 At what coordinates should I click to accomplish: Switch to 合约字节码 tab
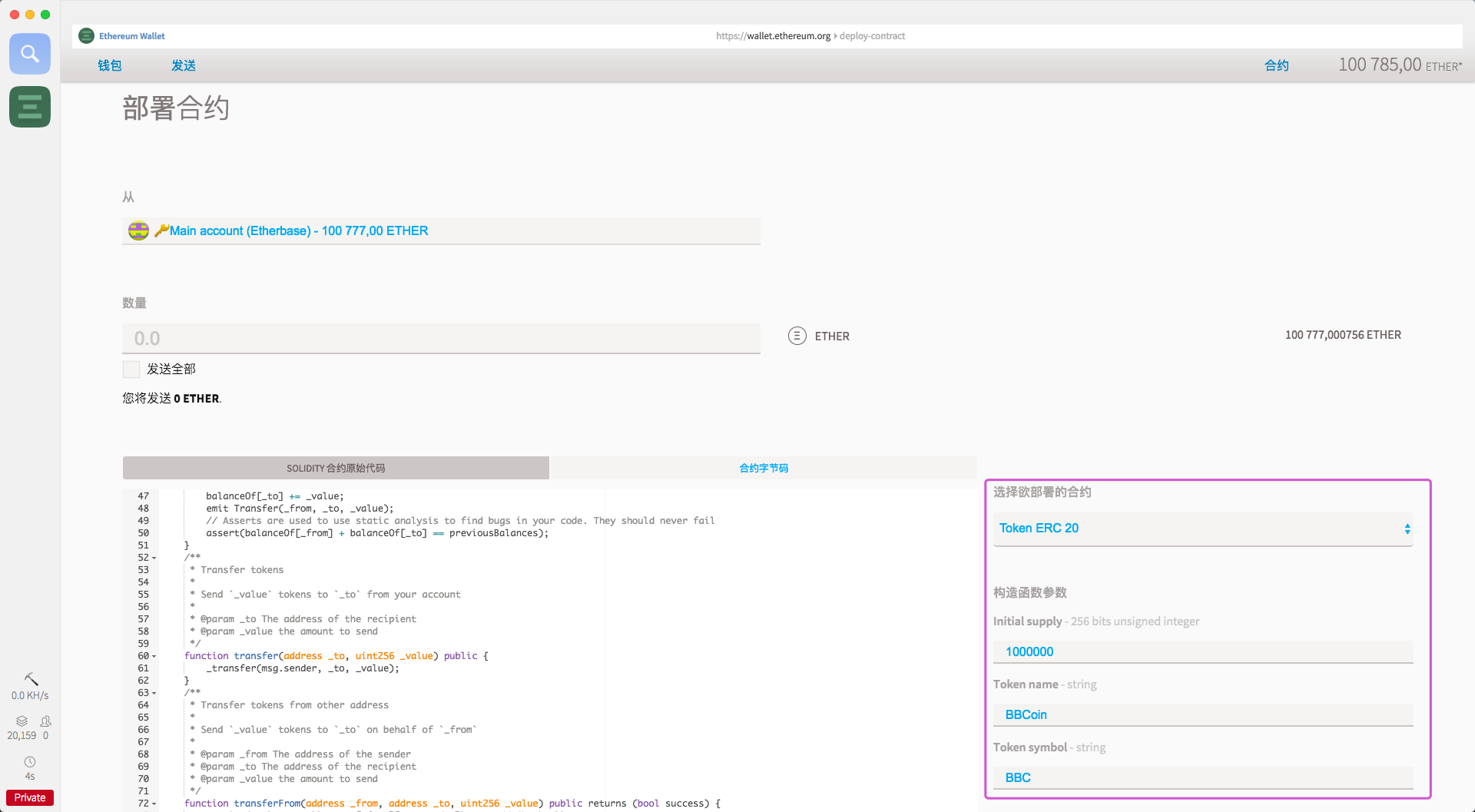coord(764,468)
